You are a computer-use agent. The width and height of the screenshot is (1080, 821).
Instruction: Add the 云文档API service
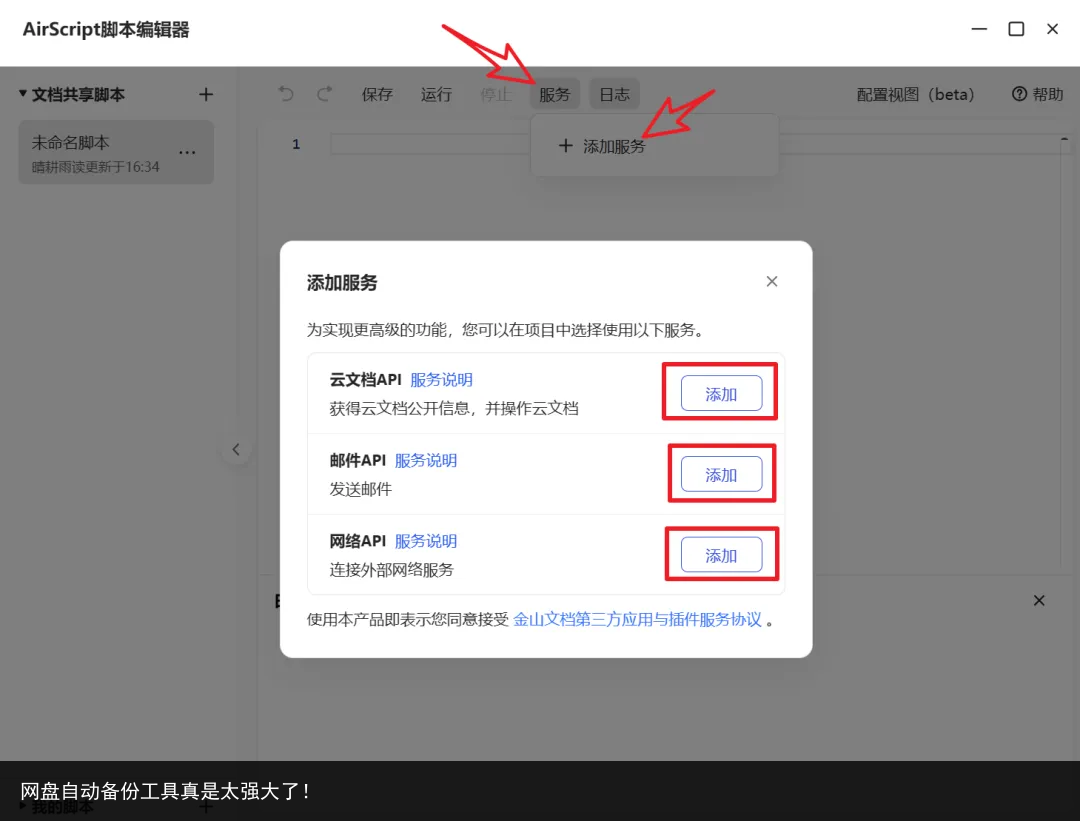click(721, 393)
